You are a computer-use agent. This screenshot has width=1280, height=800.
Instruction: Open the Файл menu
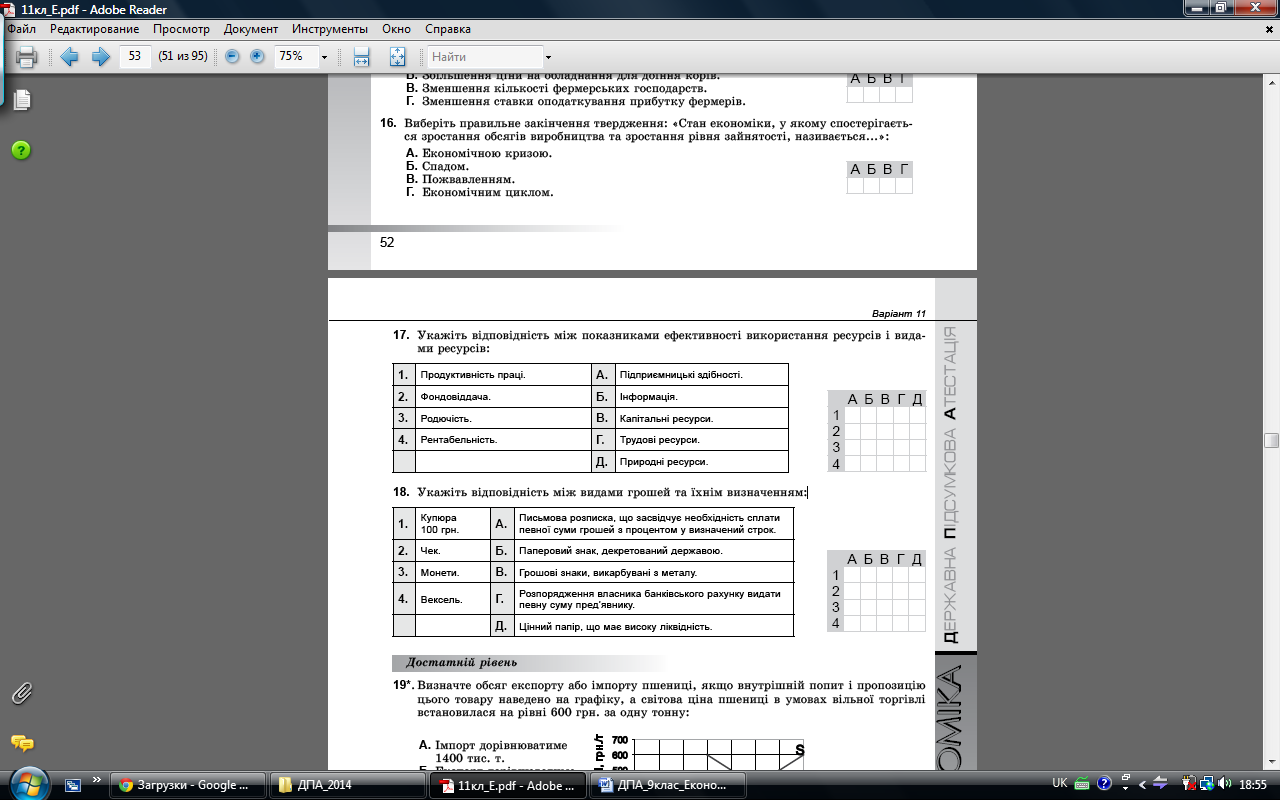pos(21,29)
